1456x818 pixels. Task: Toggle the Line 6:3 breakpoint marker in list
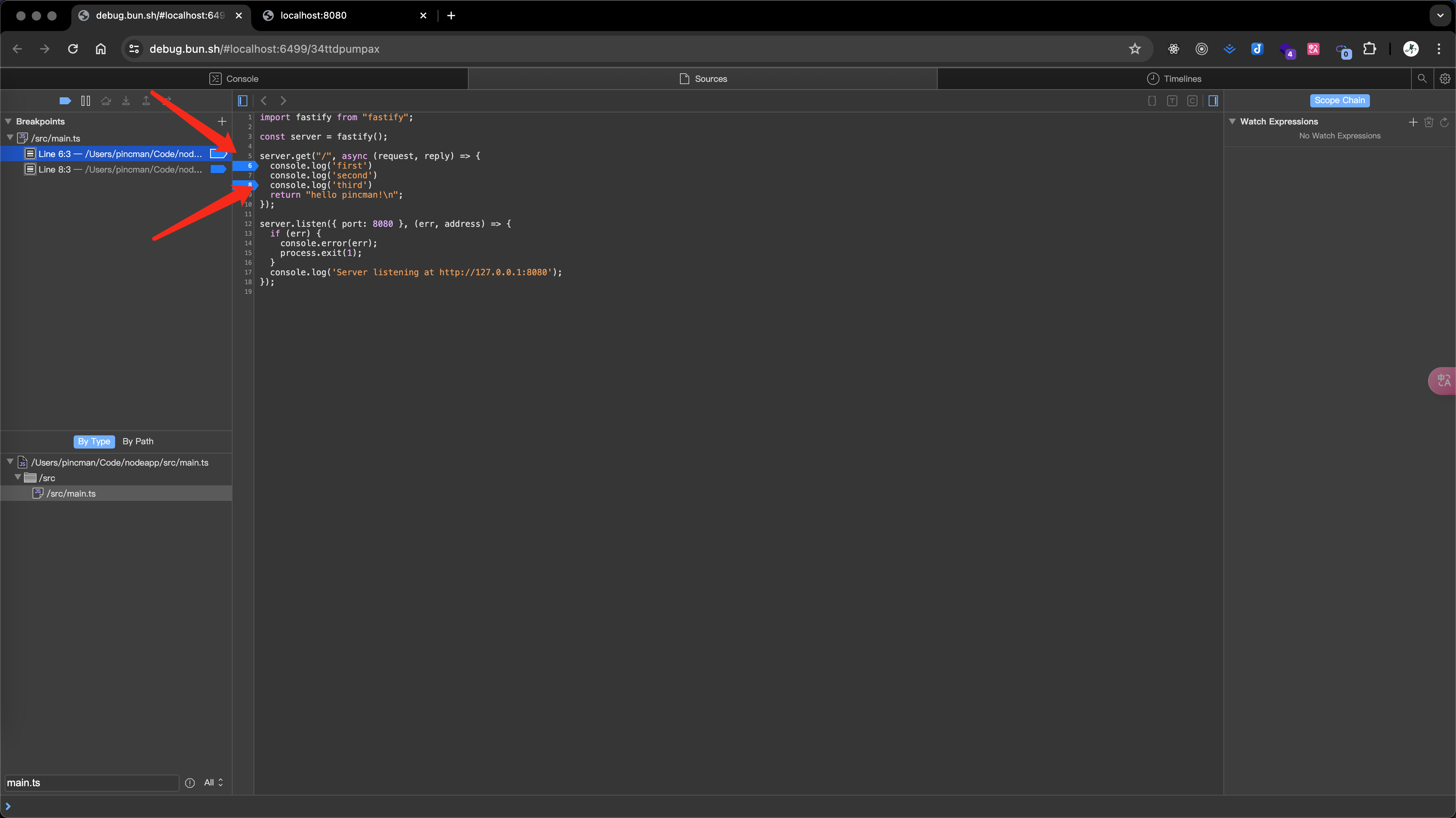(218, 154)
